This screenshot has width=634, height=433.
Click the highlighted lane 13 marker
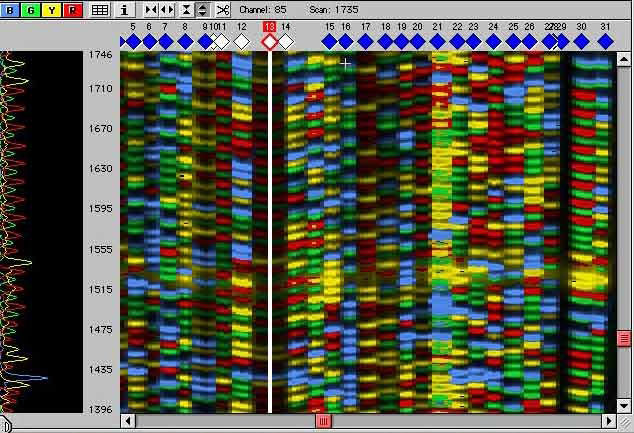270,42
